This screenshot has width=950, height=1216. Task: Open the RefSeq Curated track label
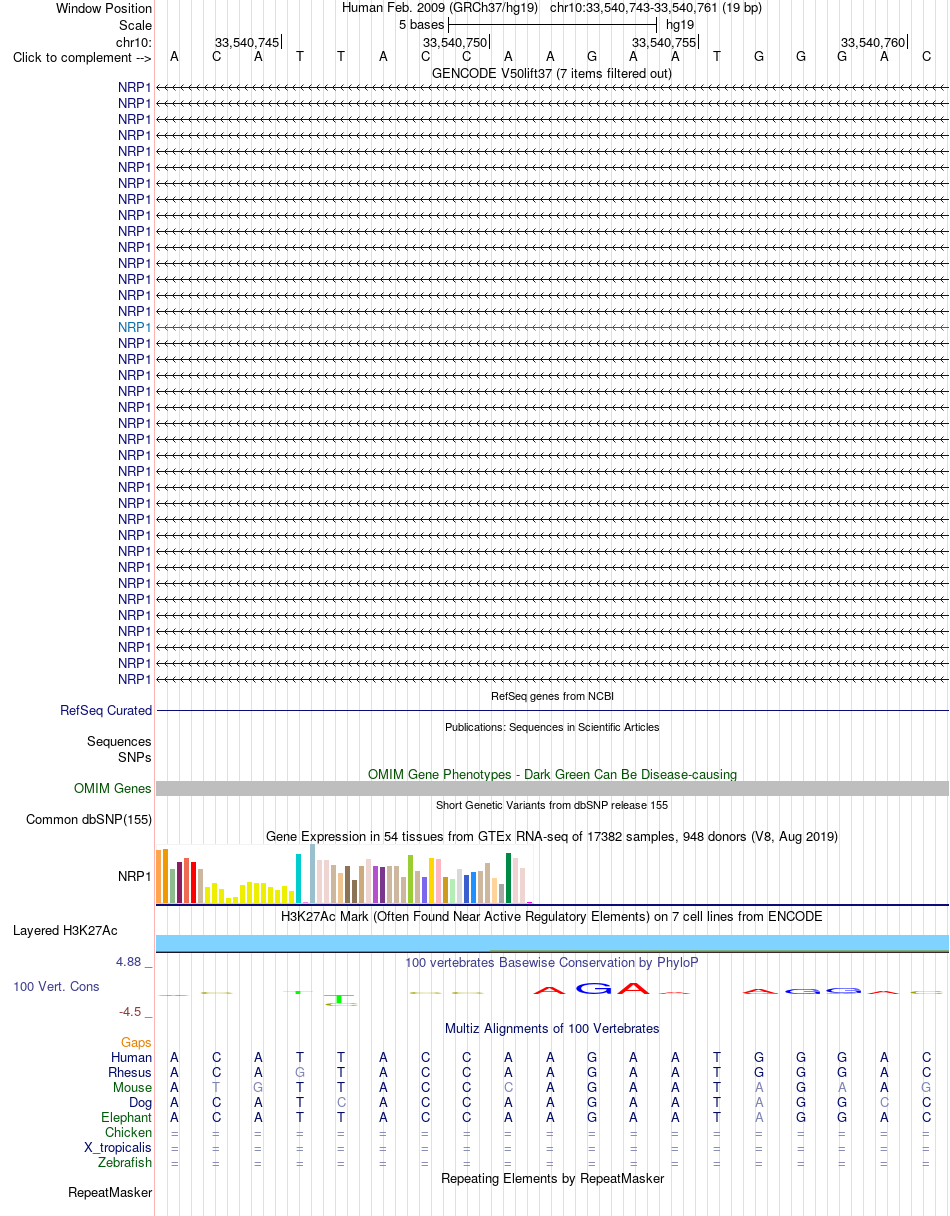click(106, 710)
